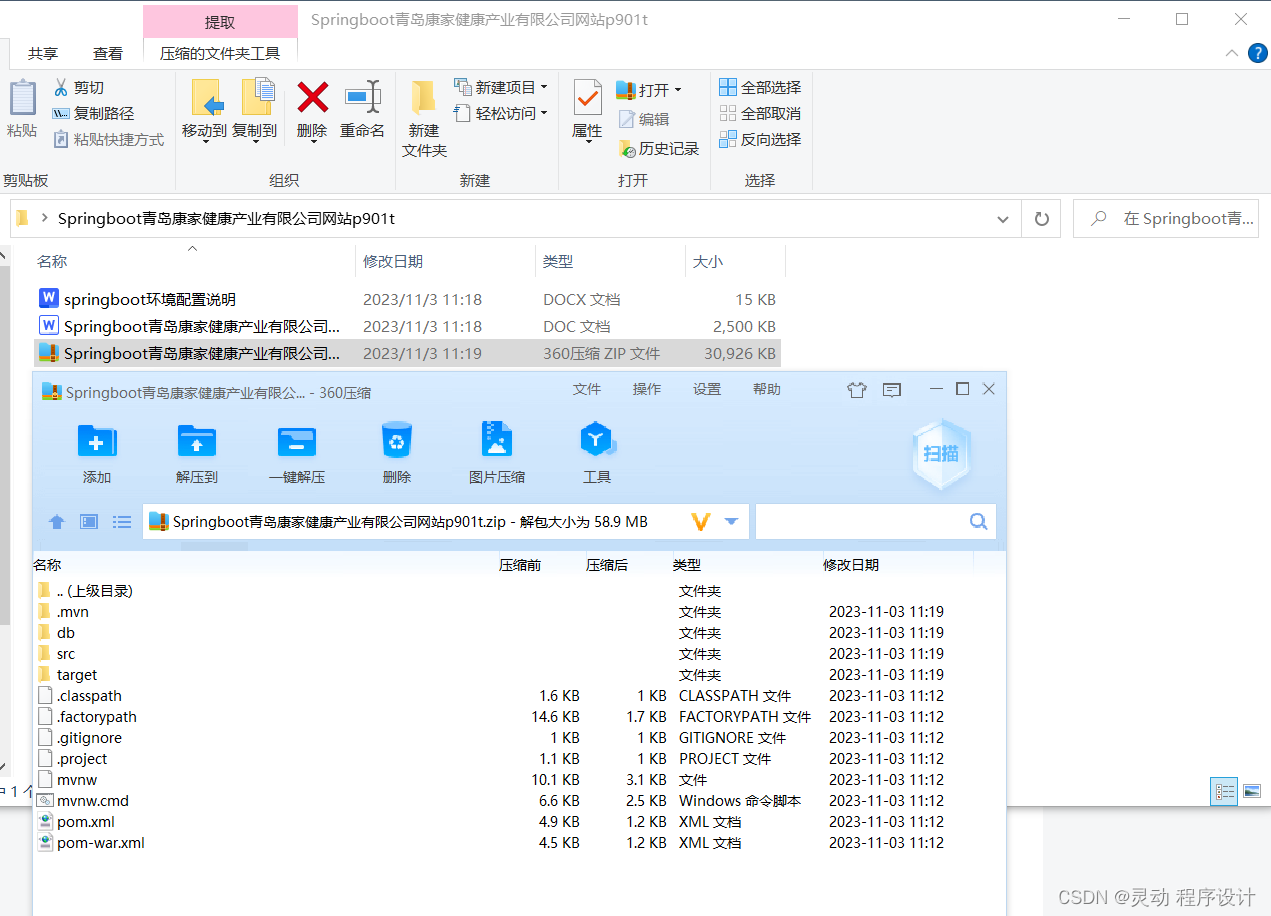Click 全部取消 in the ribbon
Image resolution: width=1271 pixels, height=916 pixels.
point(760,114)
